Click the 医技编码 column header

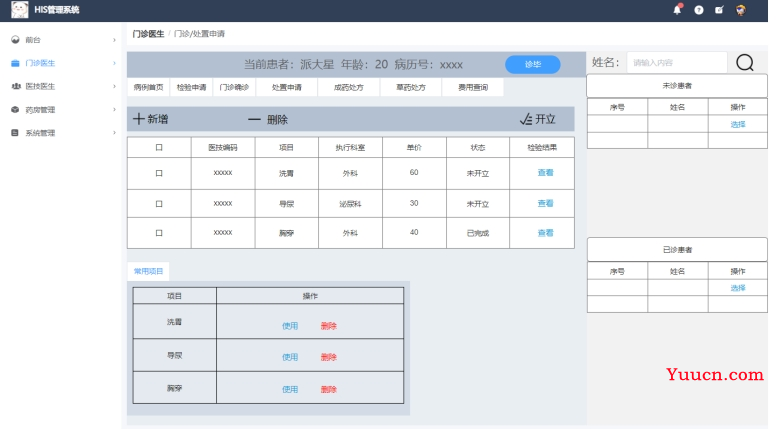(223, 147)
